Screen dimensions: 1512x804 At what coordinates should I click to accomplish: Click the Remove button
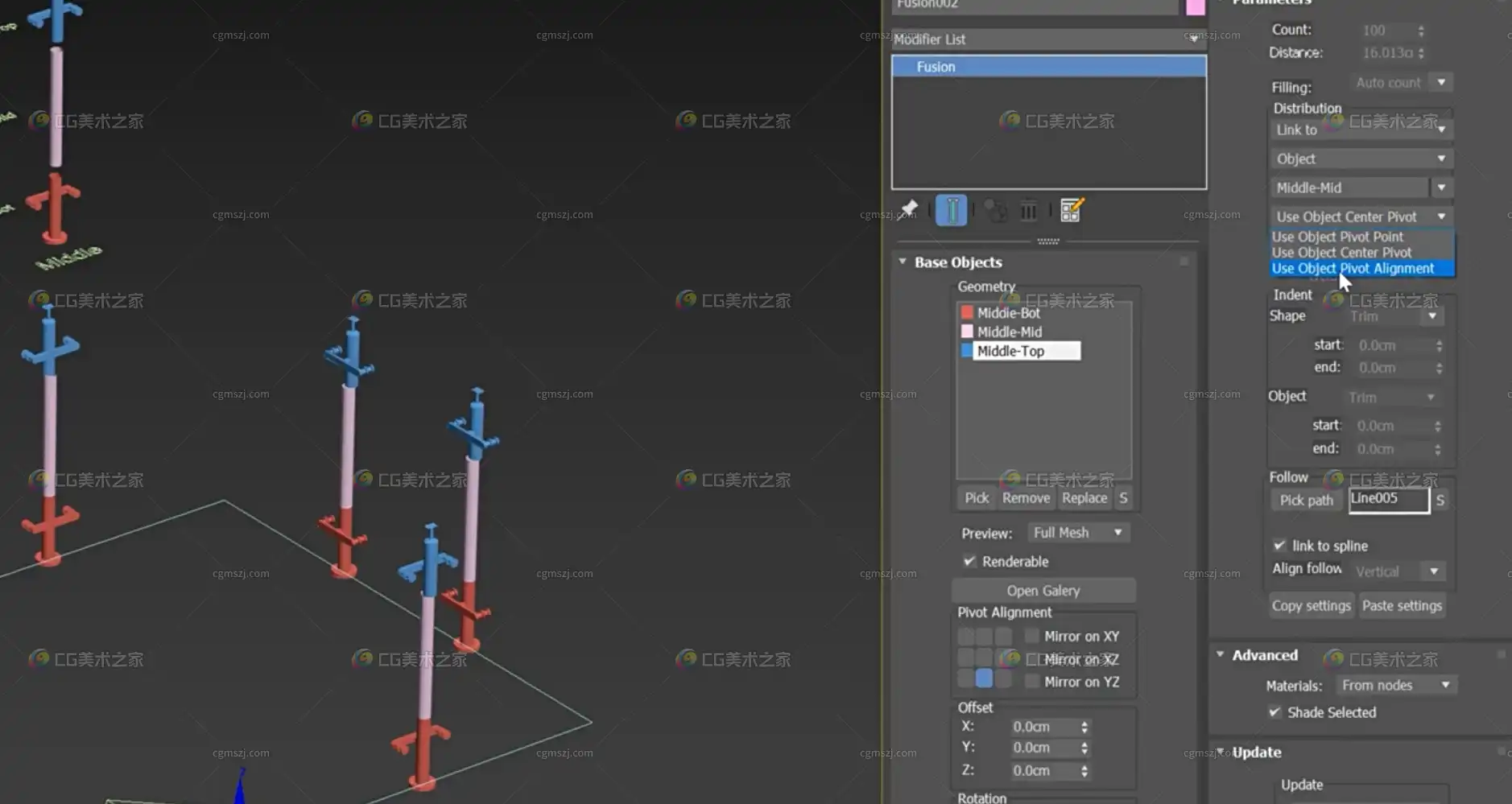tap(1026, 498)
